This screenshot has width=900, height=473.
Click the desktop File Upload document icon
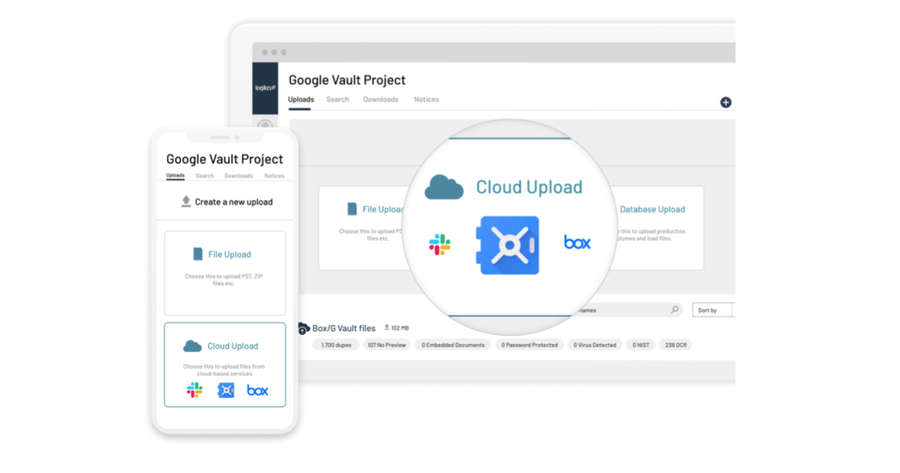pyautogui.click(x=352, y=209)
